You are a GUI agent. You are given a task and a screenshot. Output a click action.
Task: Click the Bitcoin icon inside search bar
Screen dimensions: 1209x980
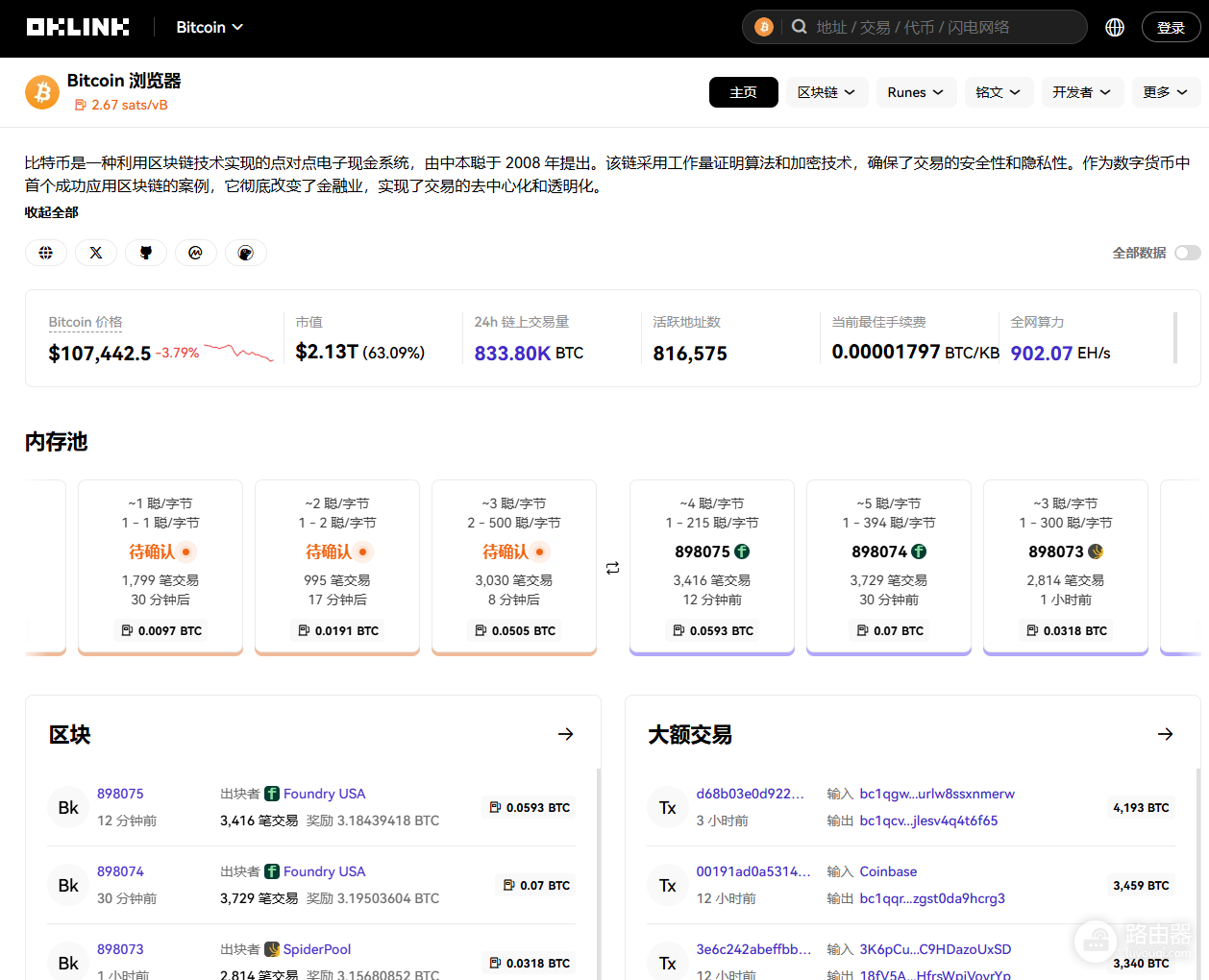[x=764, y=27]
